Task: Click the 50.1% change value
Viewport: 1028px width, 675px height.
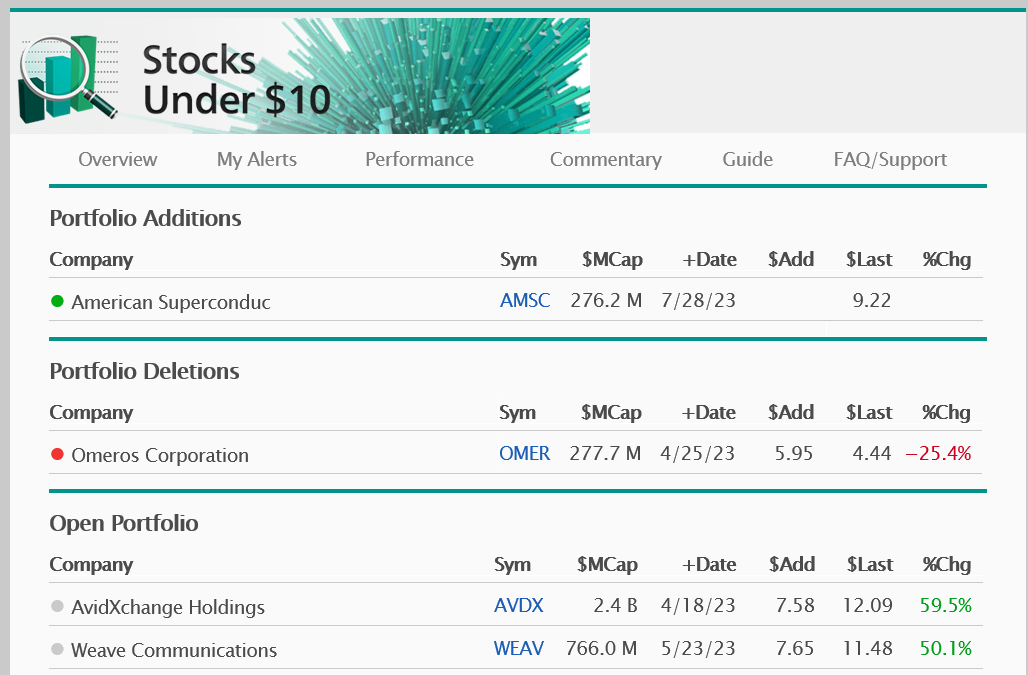Action: 945,648
